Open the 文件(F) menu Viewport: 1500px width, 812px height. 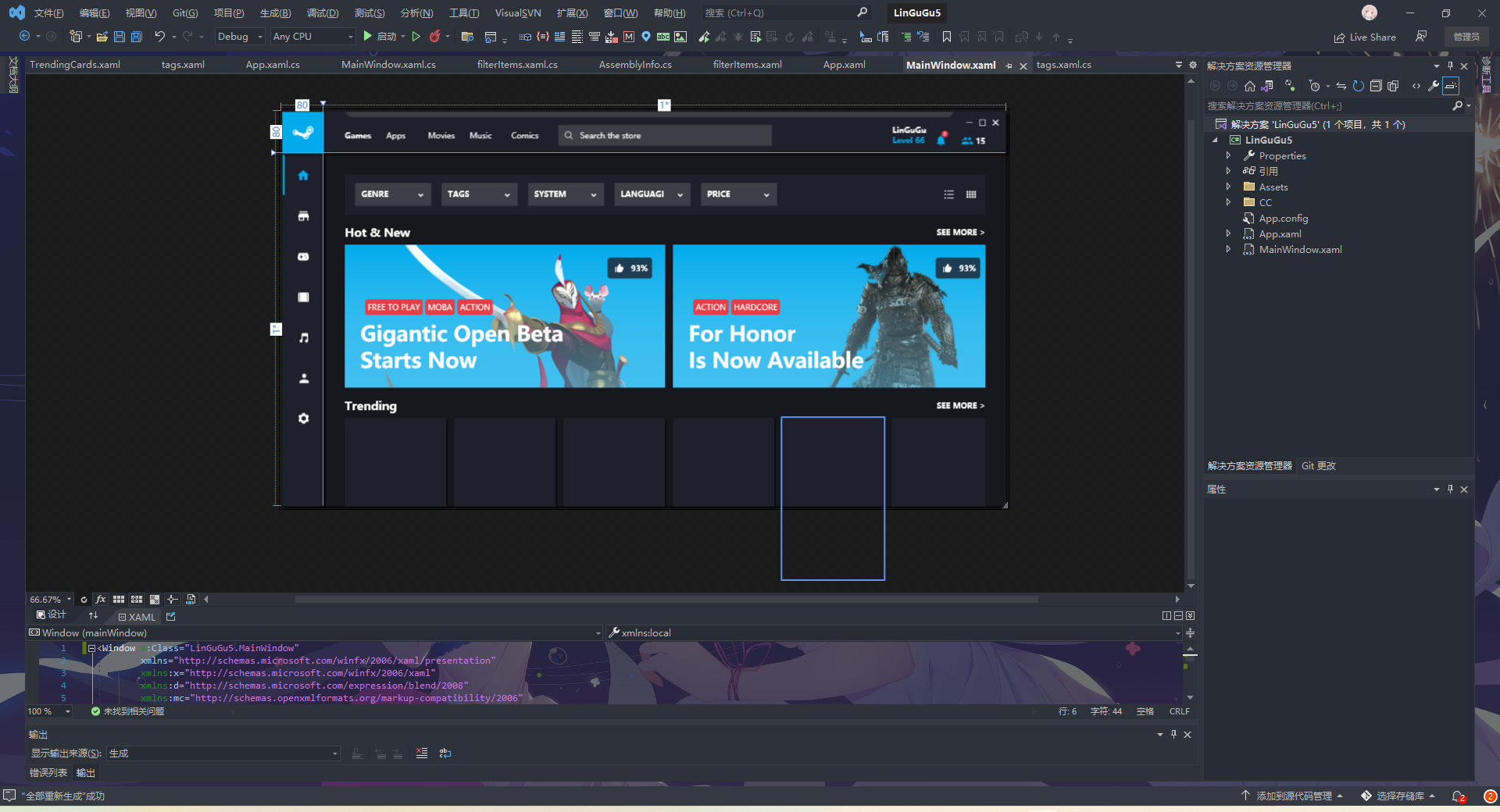tap(48, 13)
